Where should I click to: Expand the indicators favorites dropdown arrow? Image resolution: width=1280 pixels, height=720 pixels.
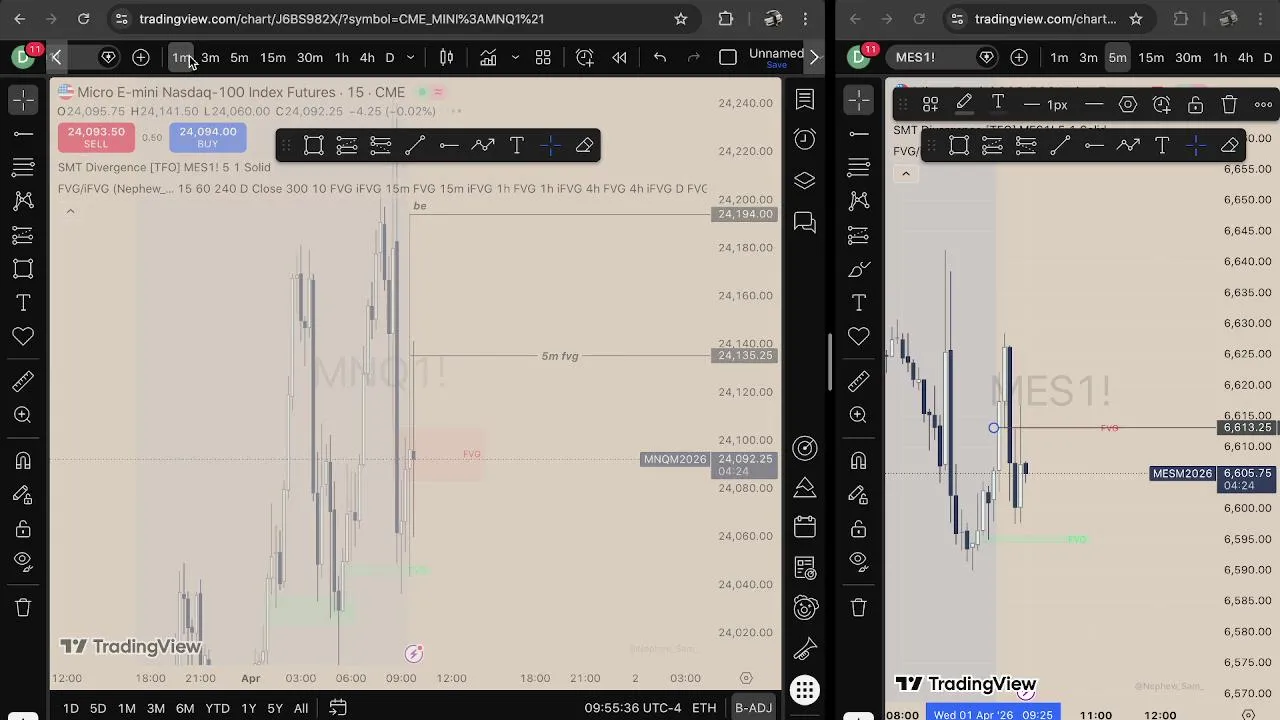515,58
